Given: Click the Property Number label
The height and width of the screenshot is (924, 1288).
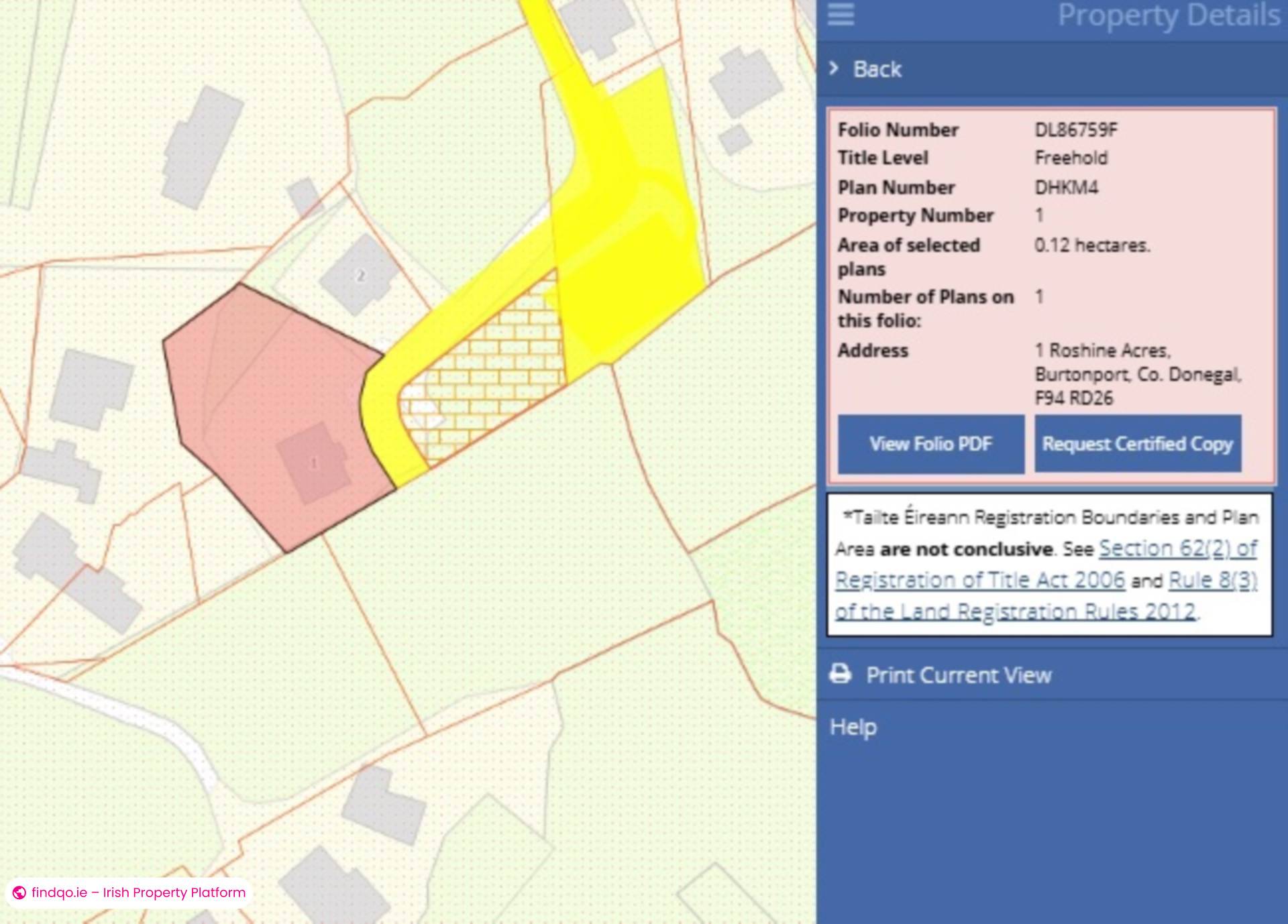Looking at the screenshot, I should point(916,216).
